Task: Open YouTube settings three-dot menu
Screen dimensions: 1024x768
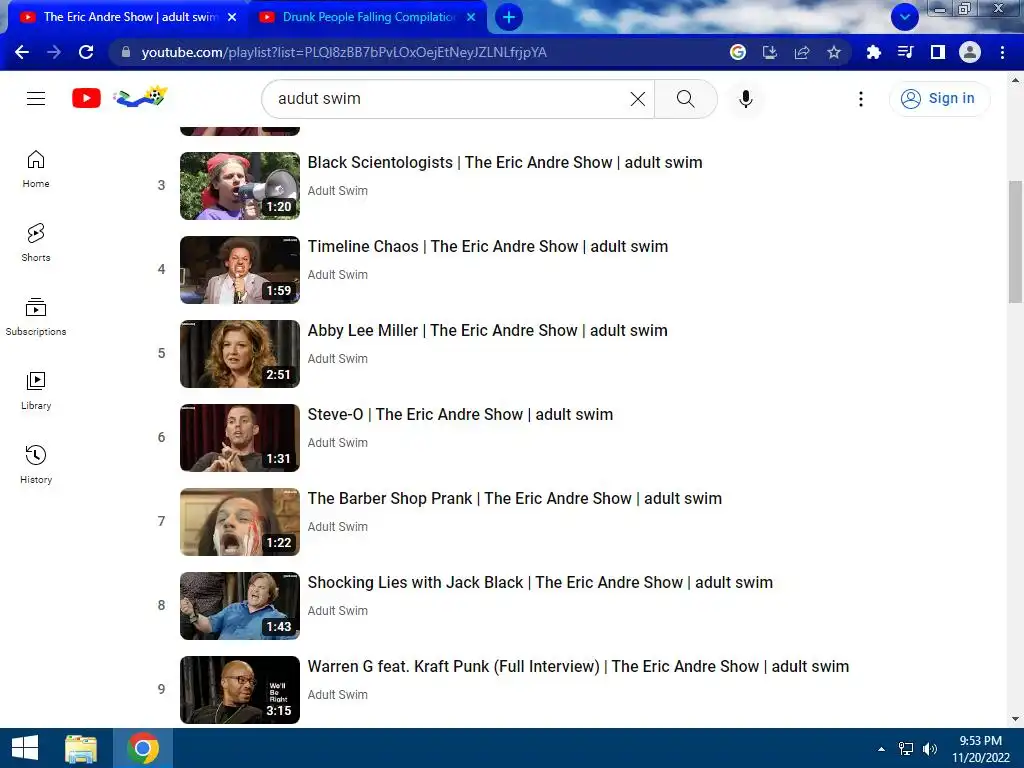Action: click(x=861, y=99)
